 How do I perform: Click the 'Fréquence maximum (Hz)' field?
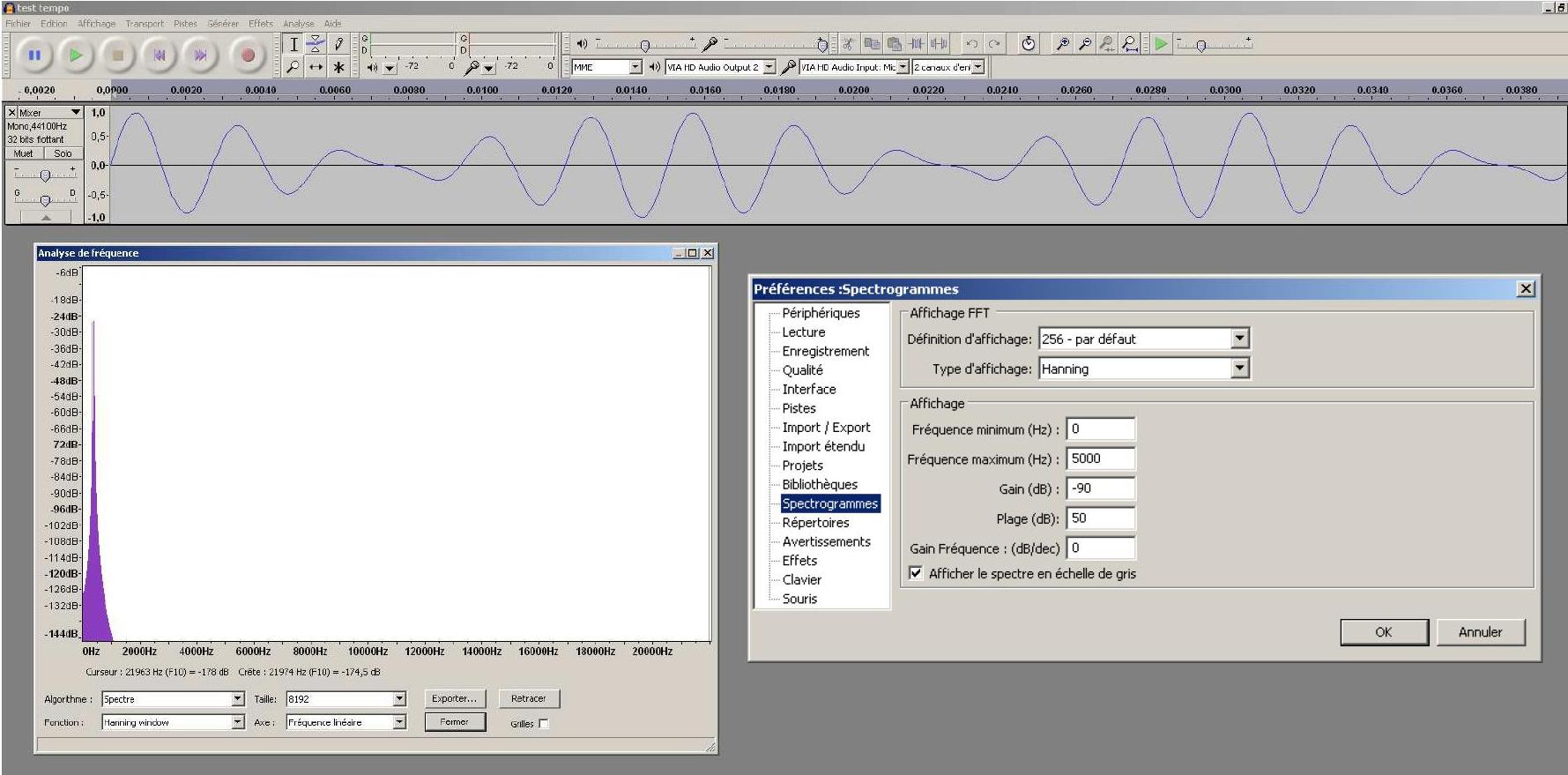click(1101, 458)
